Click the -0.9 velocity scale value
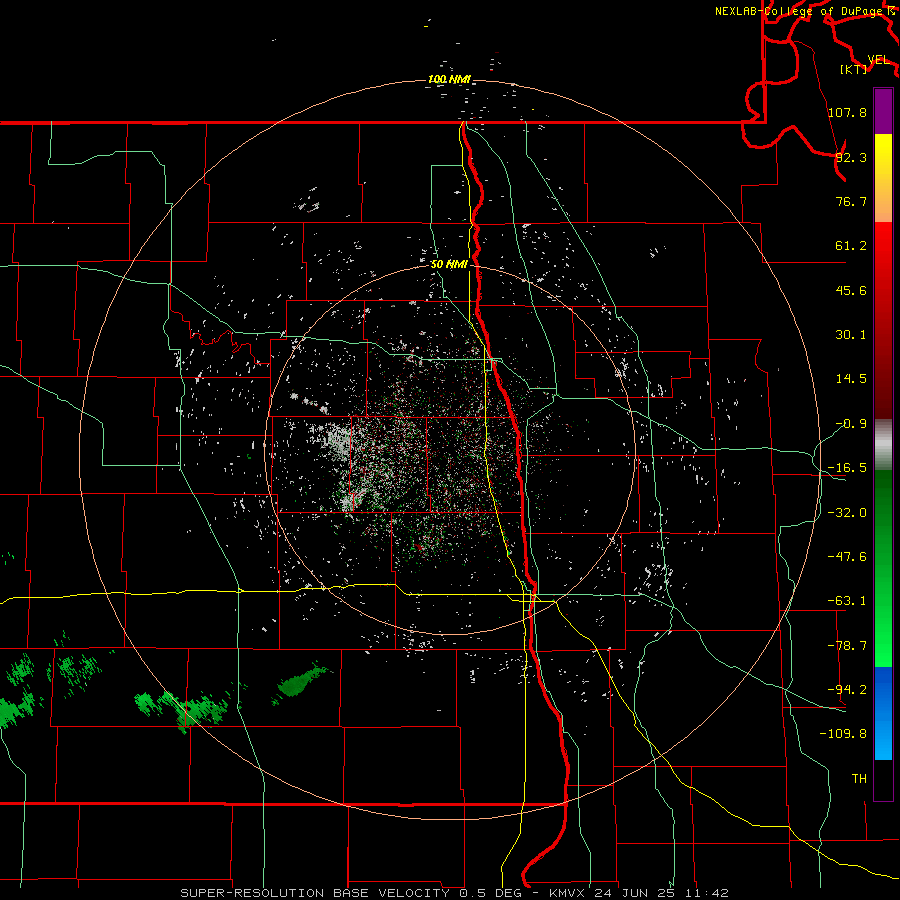This screenshot has height=900, width=900. point(851,424)
